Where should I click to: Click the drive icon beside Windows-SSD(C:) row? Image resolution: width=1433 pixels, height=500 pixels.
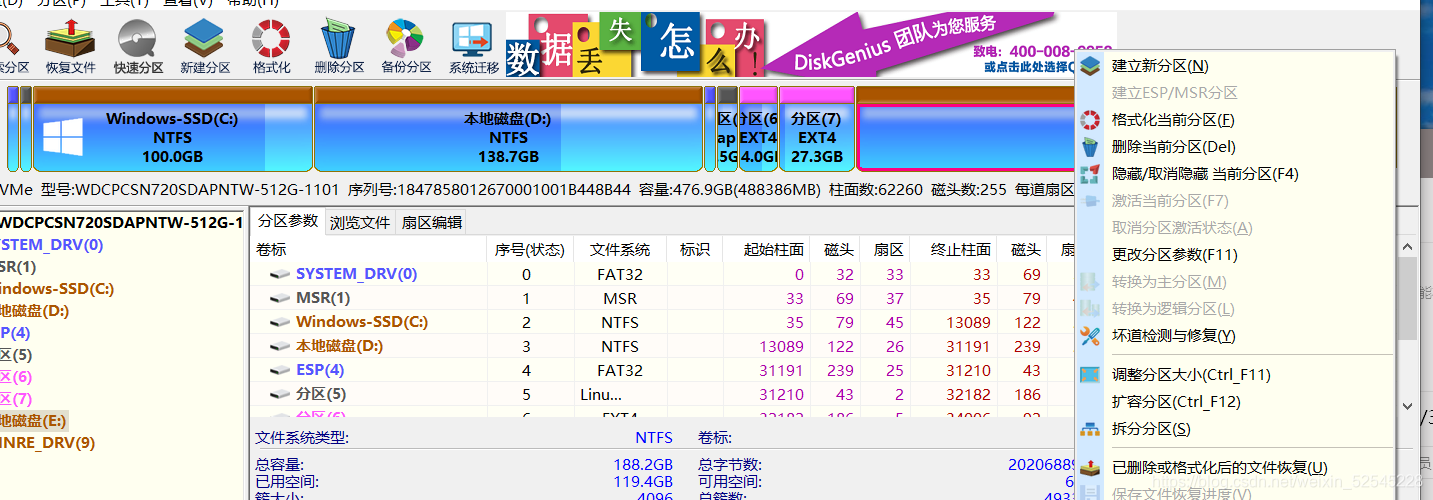[280, 323]
